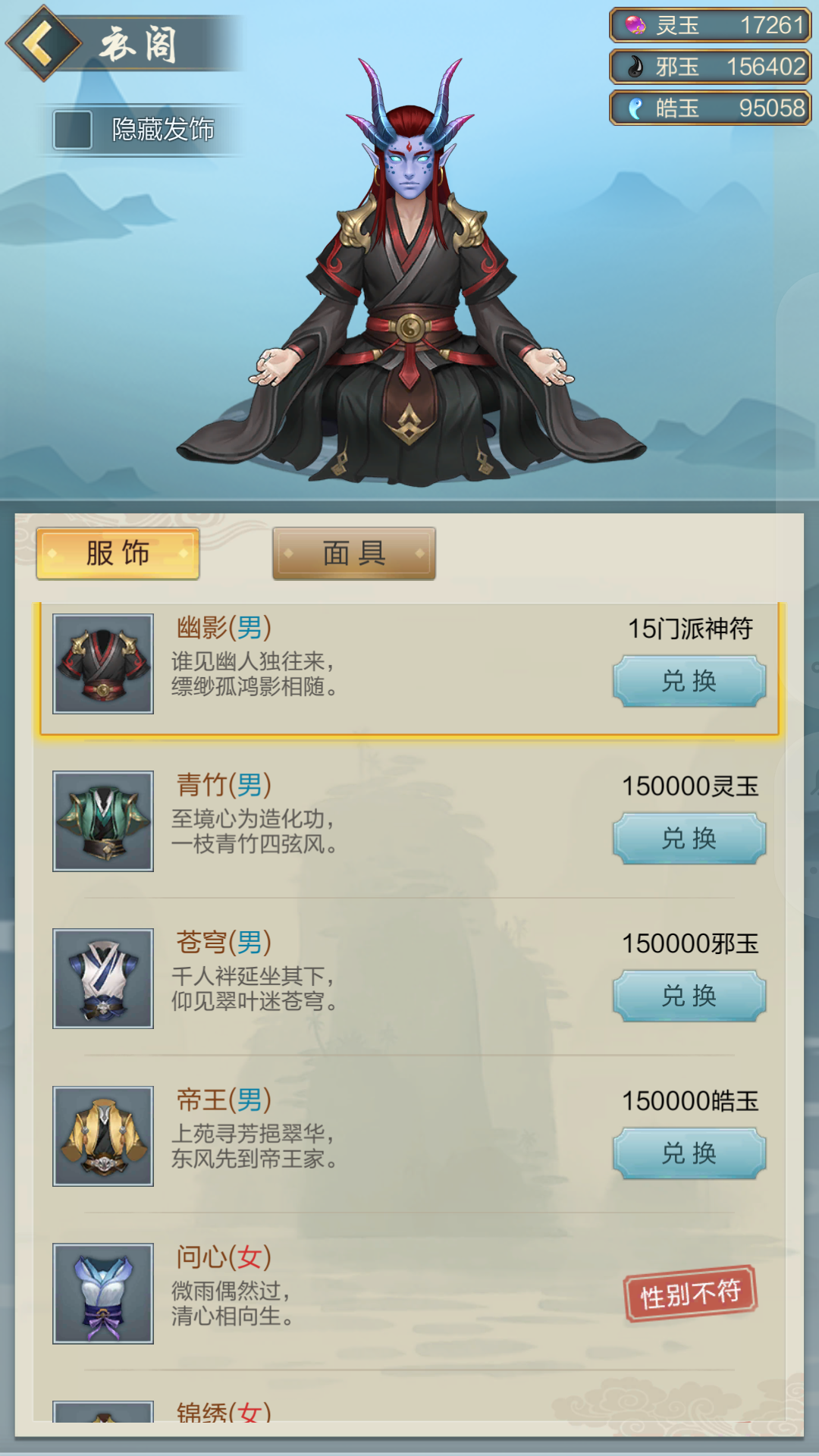Tap the 性别不符 stamp on 问心
This screenshot has height=1456, width=819.
click(x=690, y=1294)
